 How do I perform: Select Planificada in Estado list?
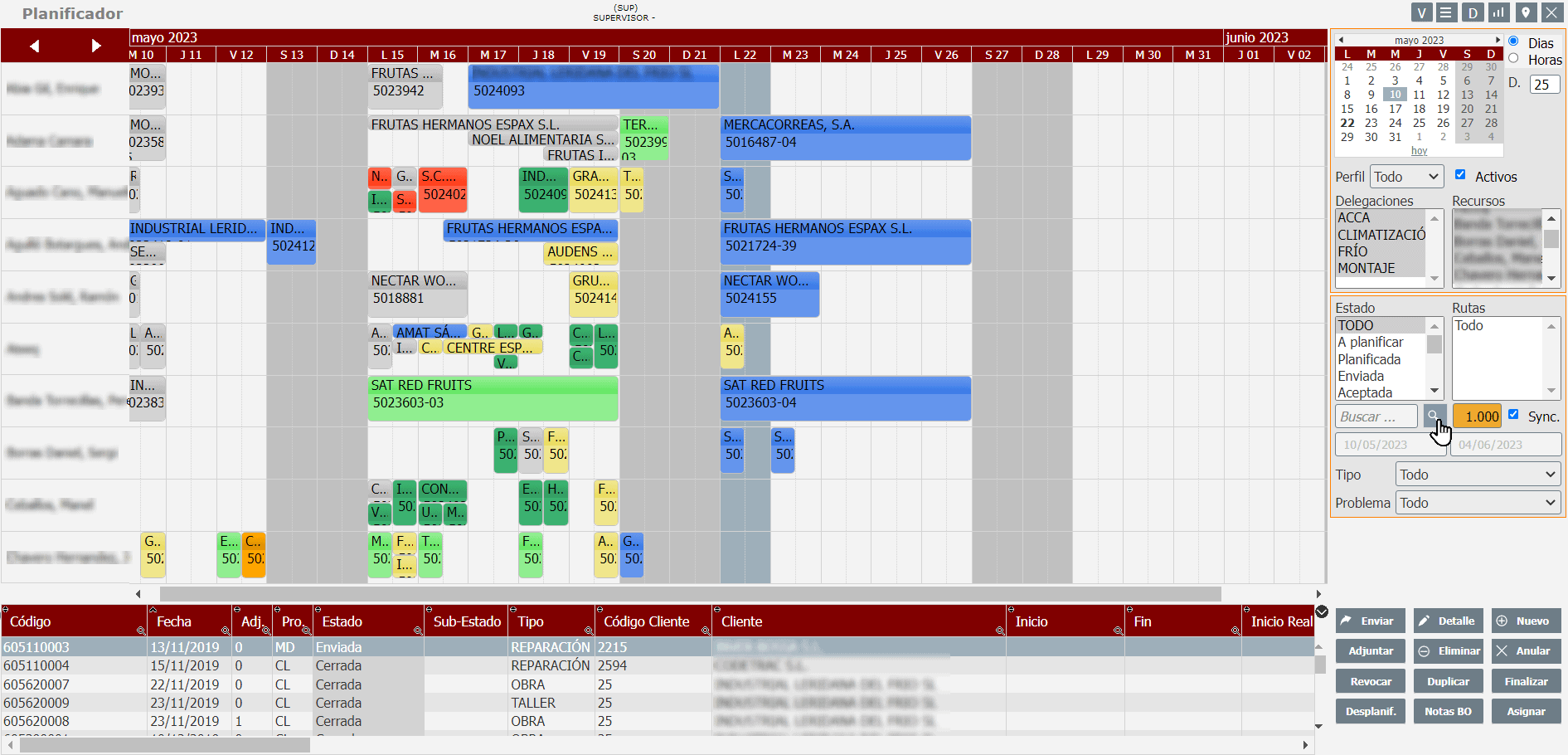[x=1381, y=359]
